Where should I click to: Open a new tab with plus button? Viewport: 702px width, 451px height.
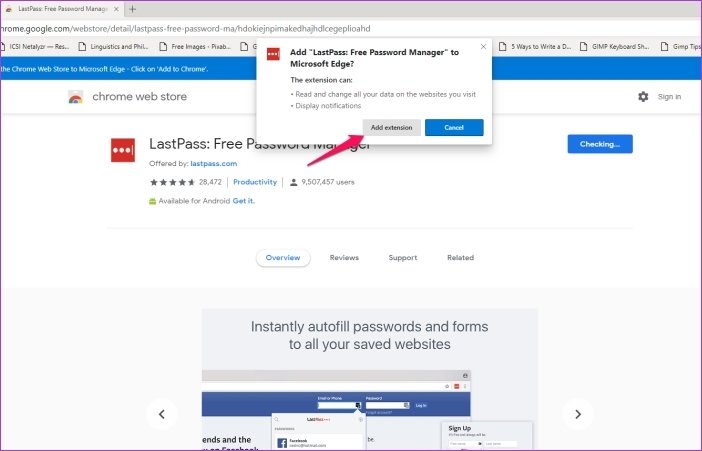click(133, 9)
